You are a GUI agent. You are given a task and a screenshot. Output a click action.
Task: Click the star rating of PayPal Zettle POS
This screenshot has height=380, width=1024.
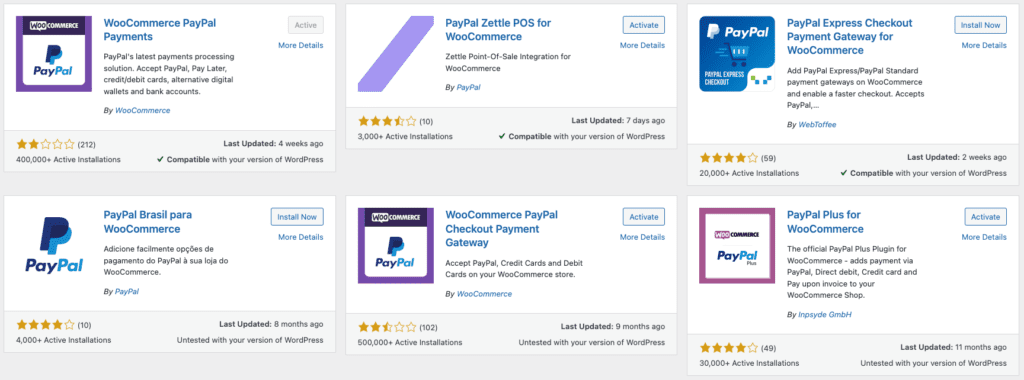pos(387,121)
